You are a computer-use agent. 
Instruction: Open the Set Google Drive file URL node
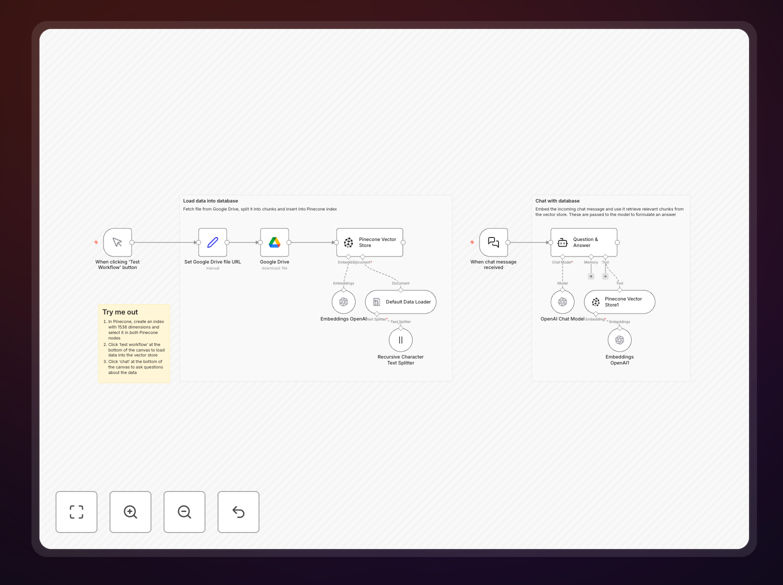click(x=213, y=242)
